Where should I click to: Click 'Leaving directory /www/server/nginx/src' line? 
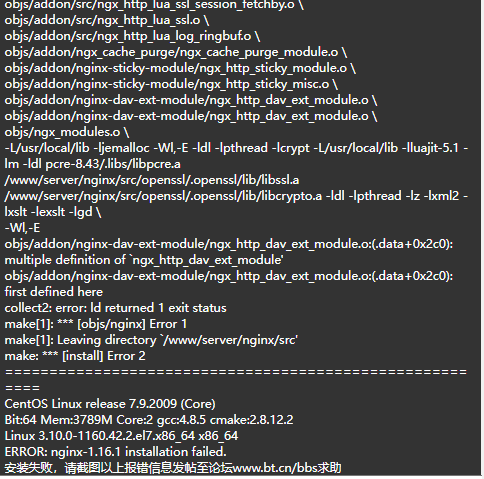click(151, 340)
